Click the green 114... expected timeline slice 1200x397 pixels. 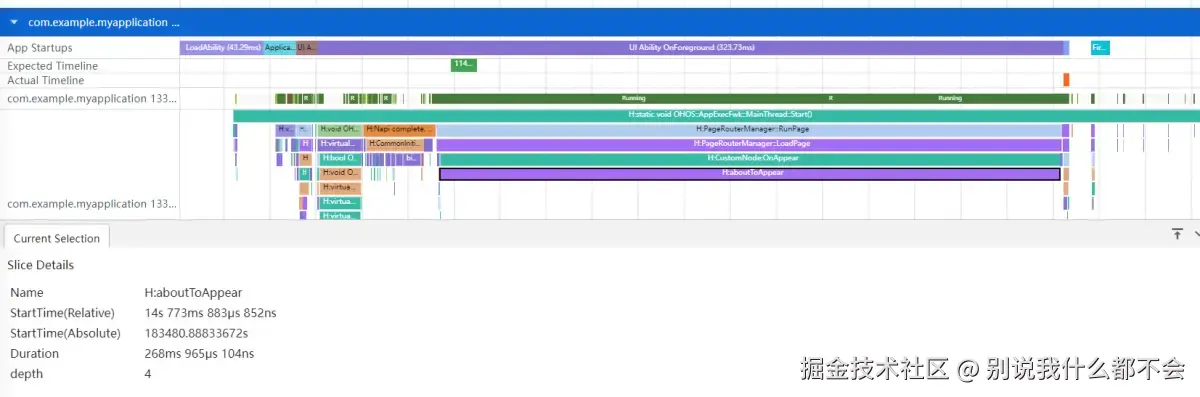(463, 64)
